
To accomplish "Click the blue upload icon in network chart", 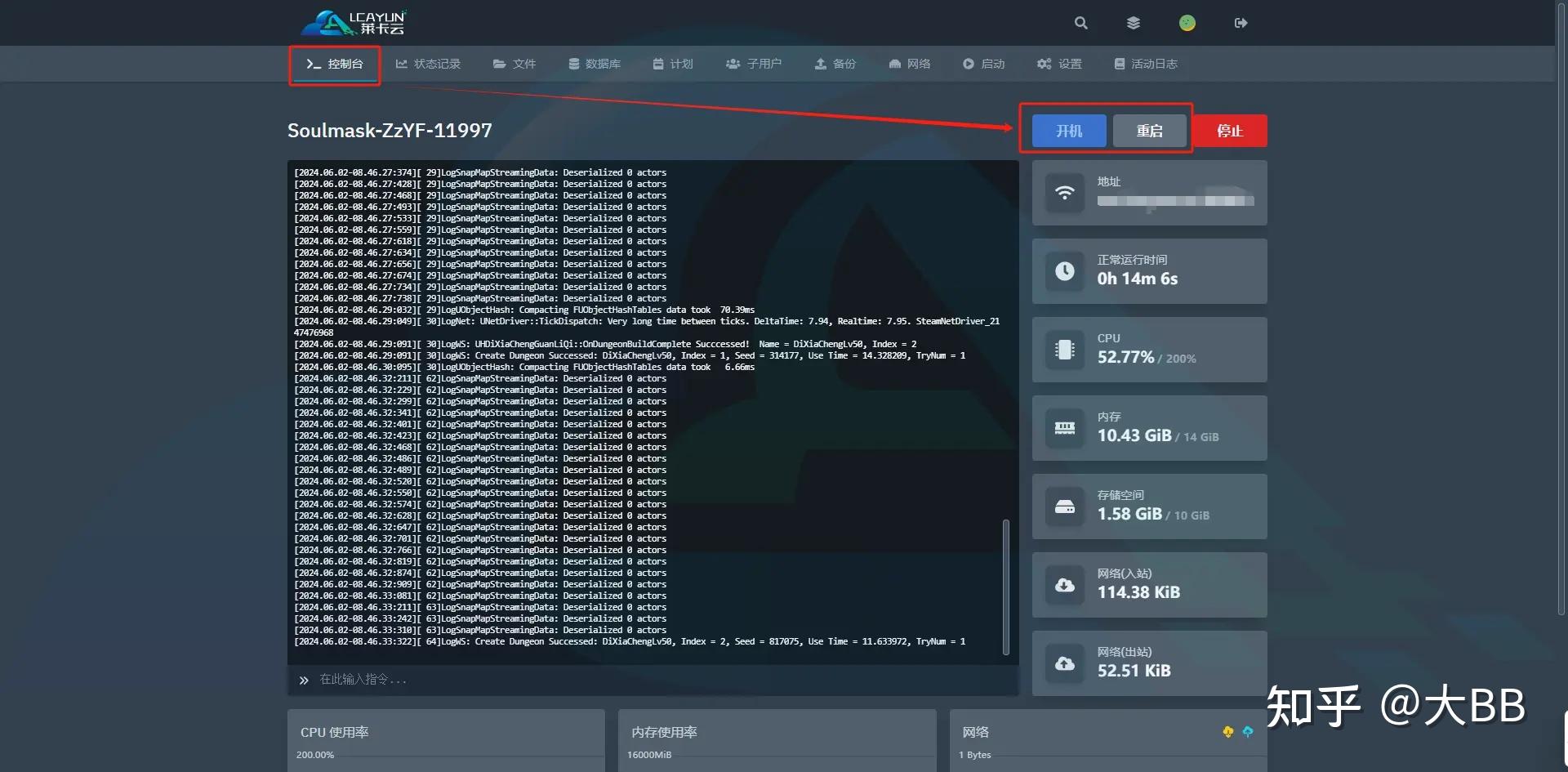I will [1247, 732].
